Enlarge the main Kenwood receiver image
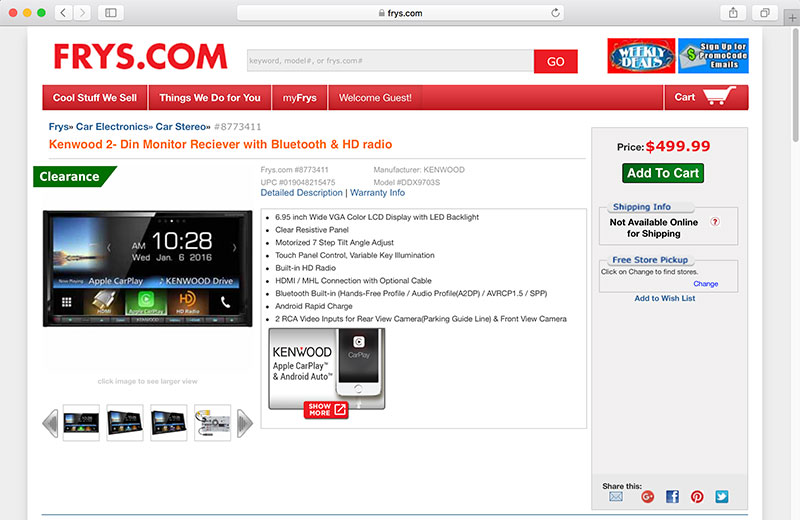 coord(147,268)
